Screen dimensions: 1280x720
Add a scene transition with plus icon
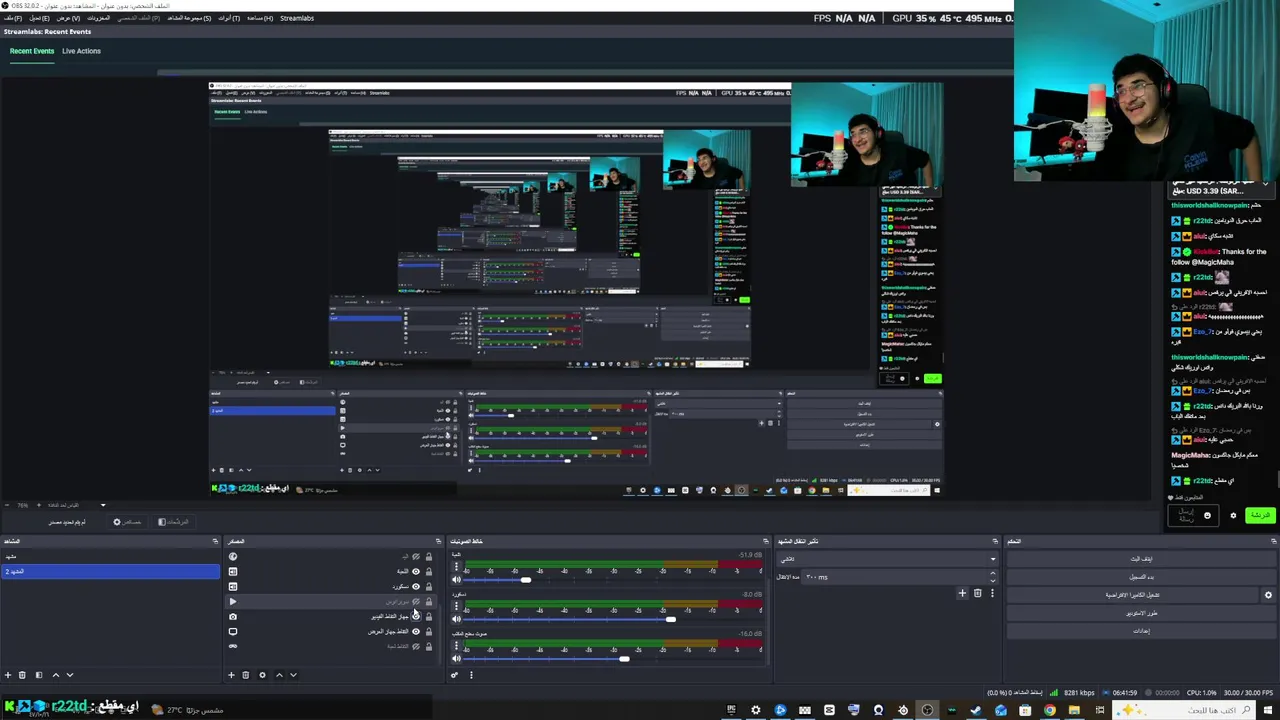(x=962, y=593)
